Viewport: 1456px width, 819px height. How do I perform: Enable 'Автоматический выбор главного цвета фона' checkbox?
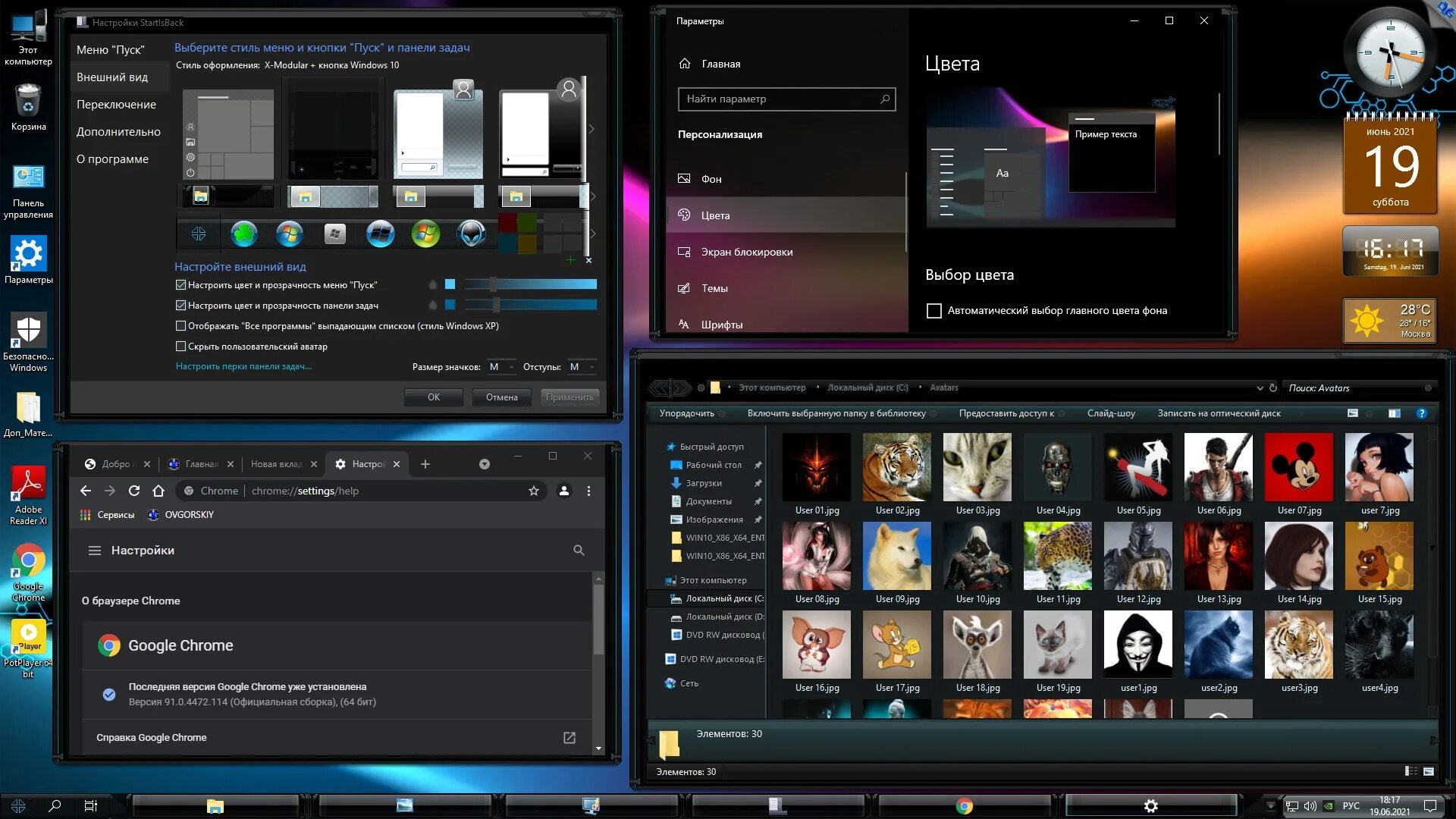[x=933, y=311]
